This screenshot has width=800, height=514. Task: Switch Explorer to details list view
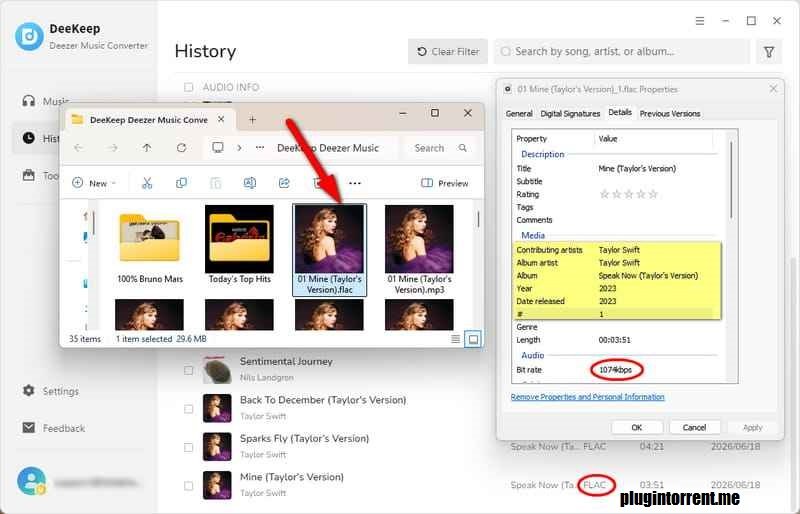[456, 339]
